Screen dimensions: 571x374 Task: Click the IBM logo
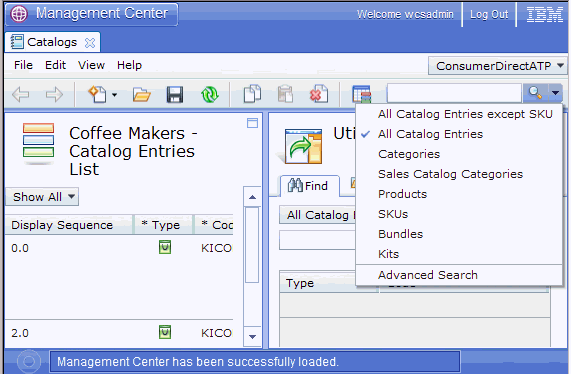click(x=544, y=15)
